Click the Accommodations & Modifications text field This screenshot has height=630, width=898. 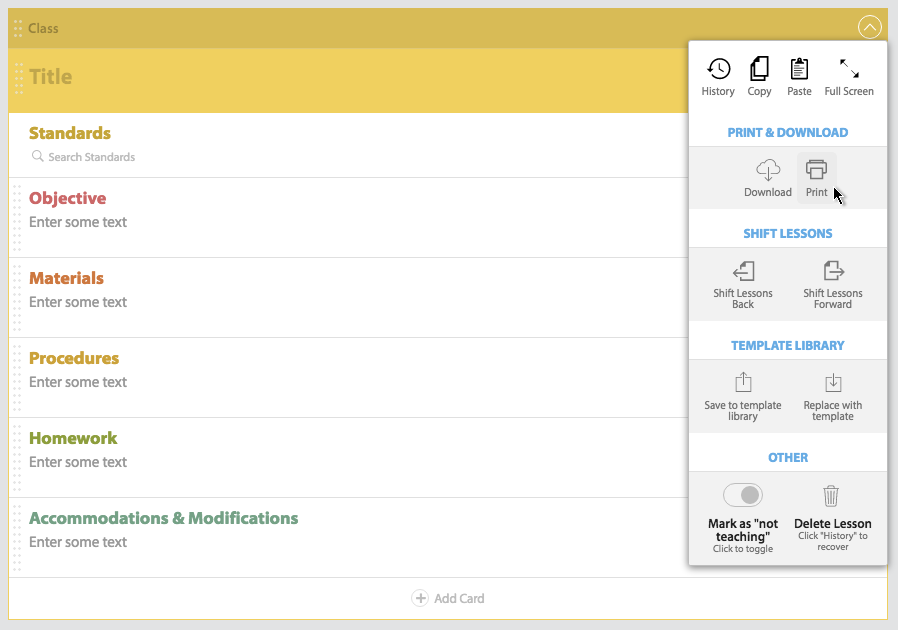(78, 542)
